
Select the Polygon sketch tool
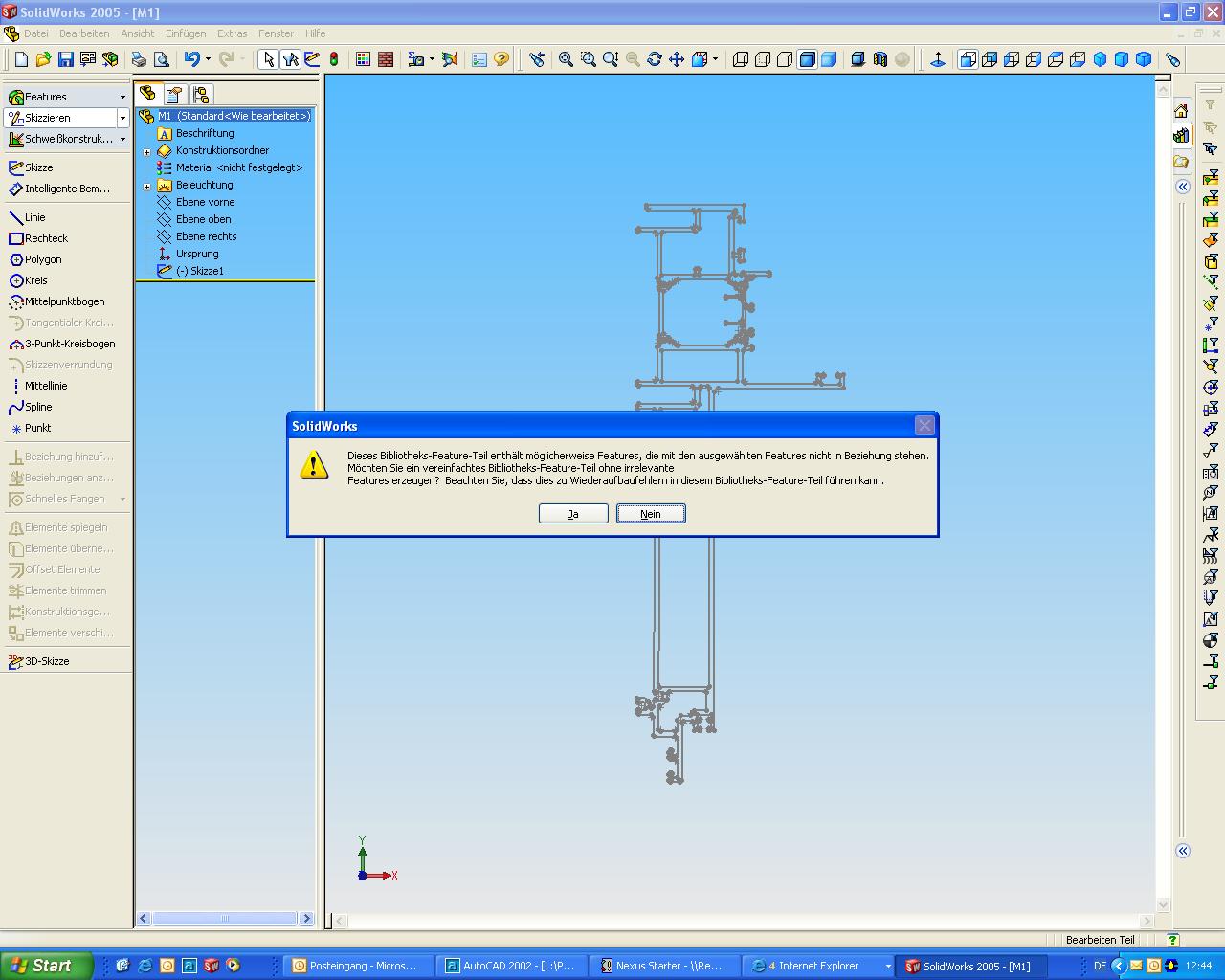click(35, 259)
